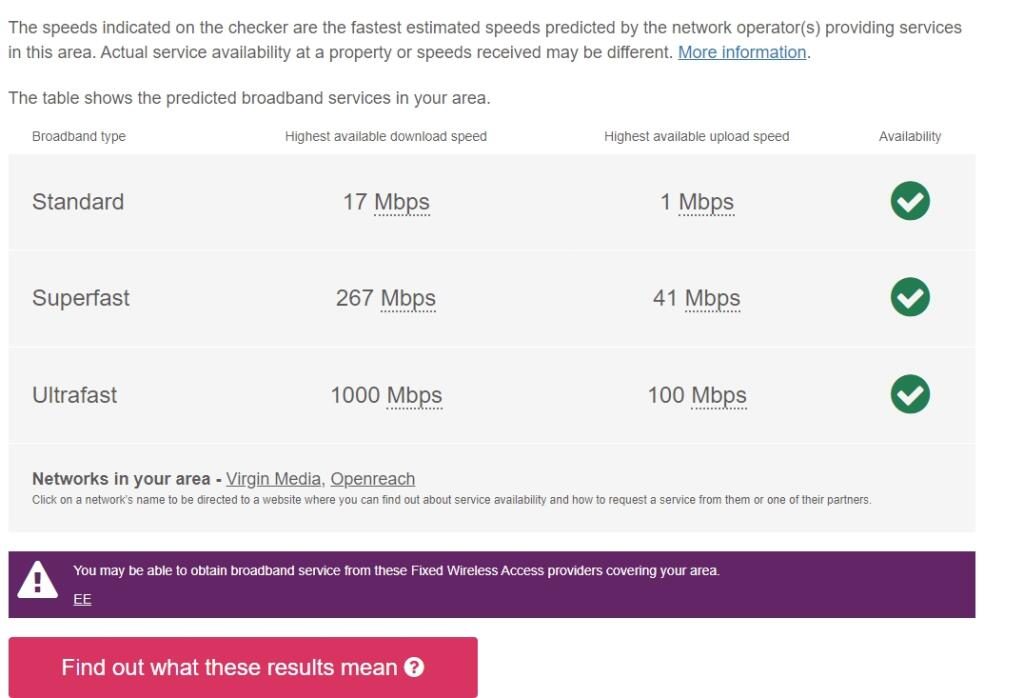Viewport: 1024px width, 698px height.
Task: Select the Ultrafast broadband type label
Action: point(74,395)
